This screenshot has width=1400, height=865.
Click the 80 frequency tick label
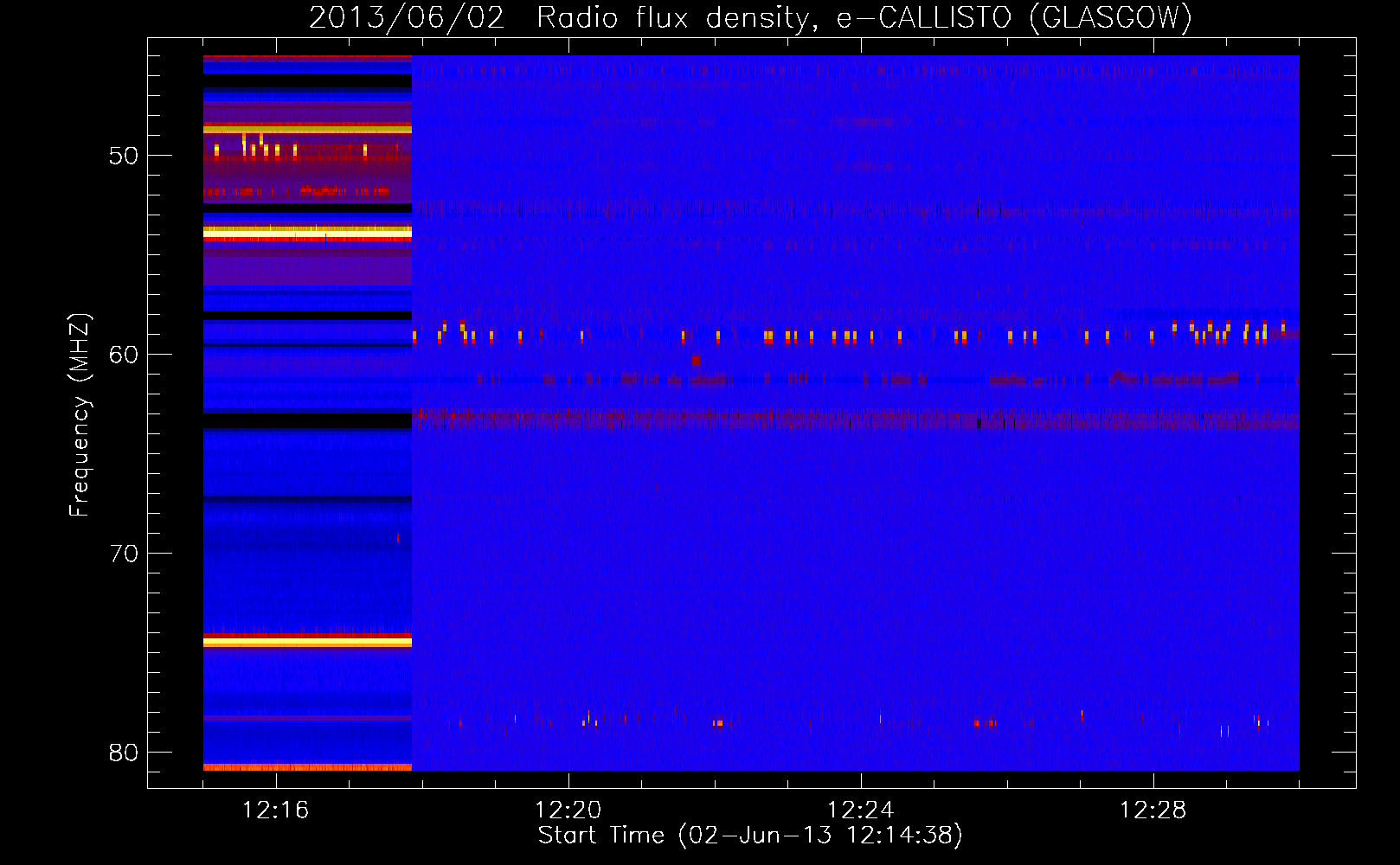[124, 753]
